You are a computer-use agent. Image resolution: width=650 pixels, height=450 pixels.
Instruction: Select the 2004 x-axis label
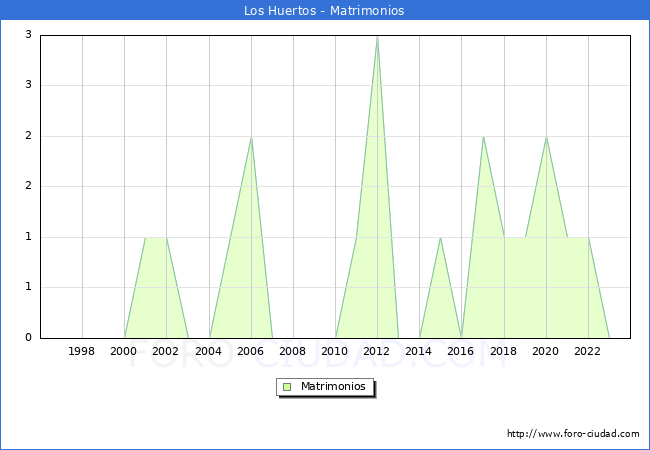coord(208,352)
